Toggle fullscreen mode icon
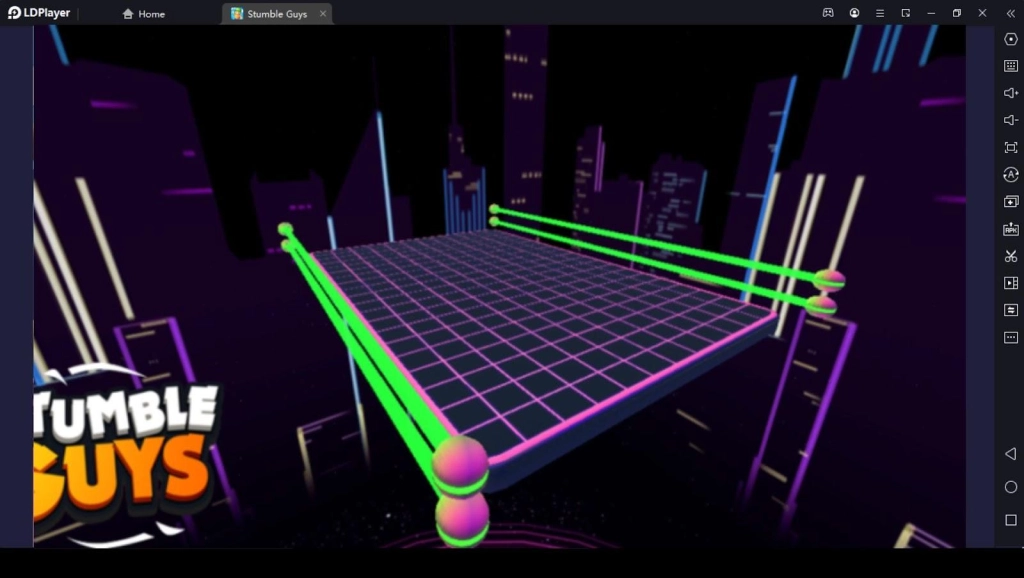The height and width of the screenshot is (578, 1024). coord(1011,148)
